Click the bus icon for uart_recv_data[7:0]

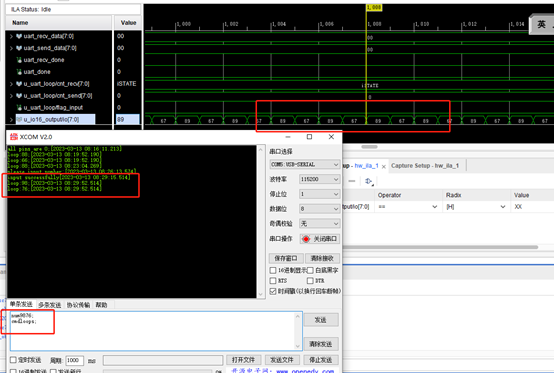19,36
